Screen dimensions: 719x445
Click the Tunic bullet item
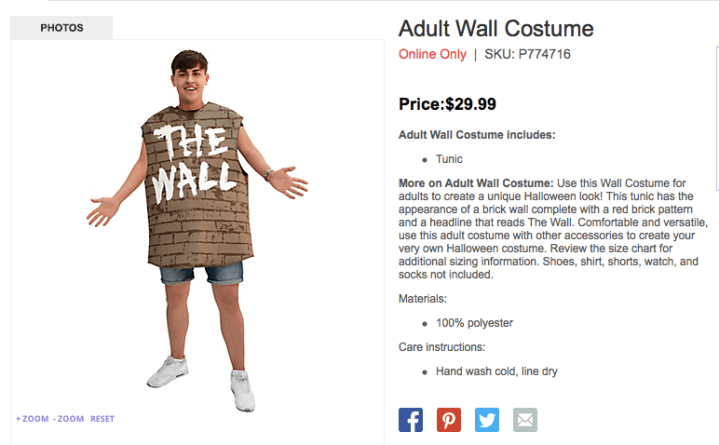449,159
